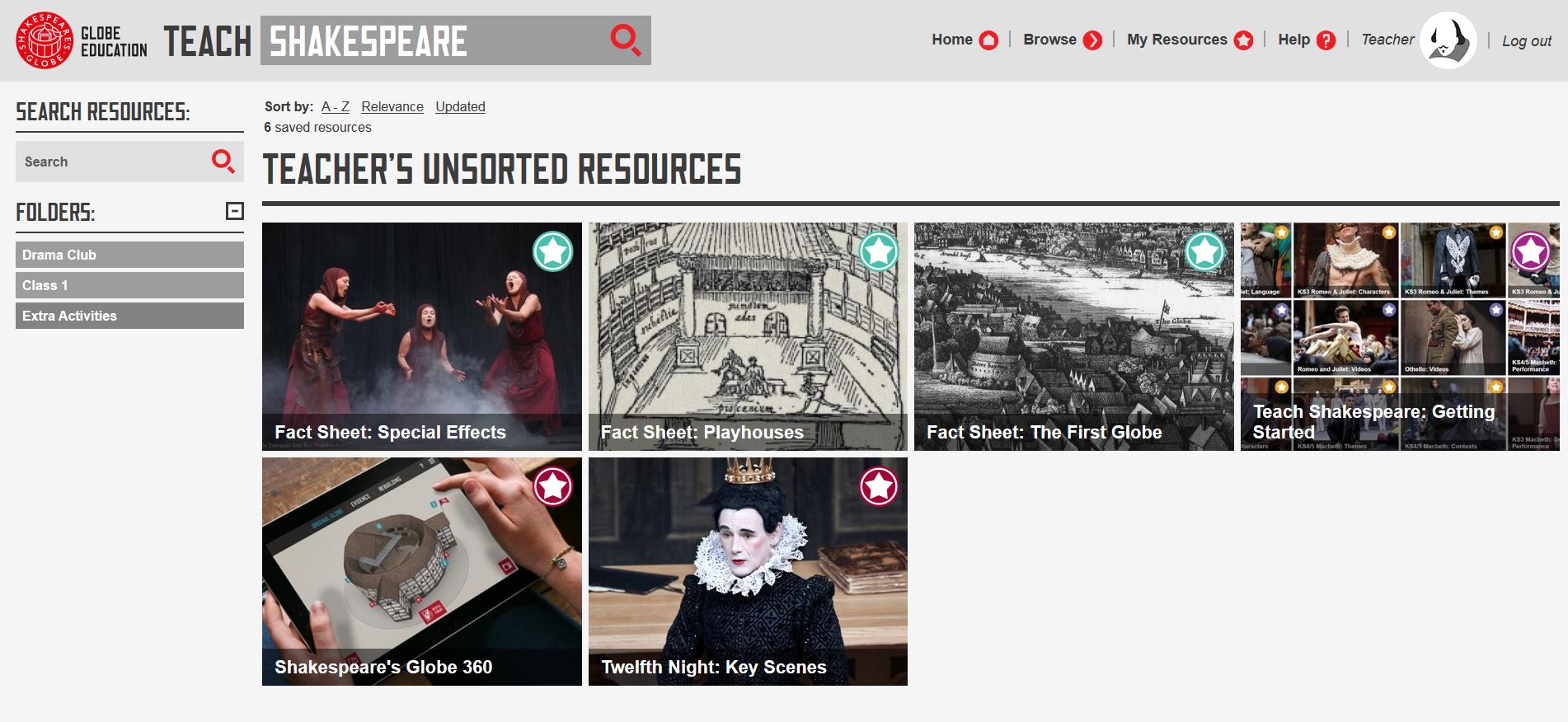Screen dimensions: 1568x722
Task: Click the Log out link
Action: (x=1526, y=40)
